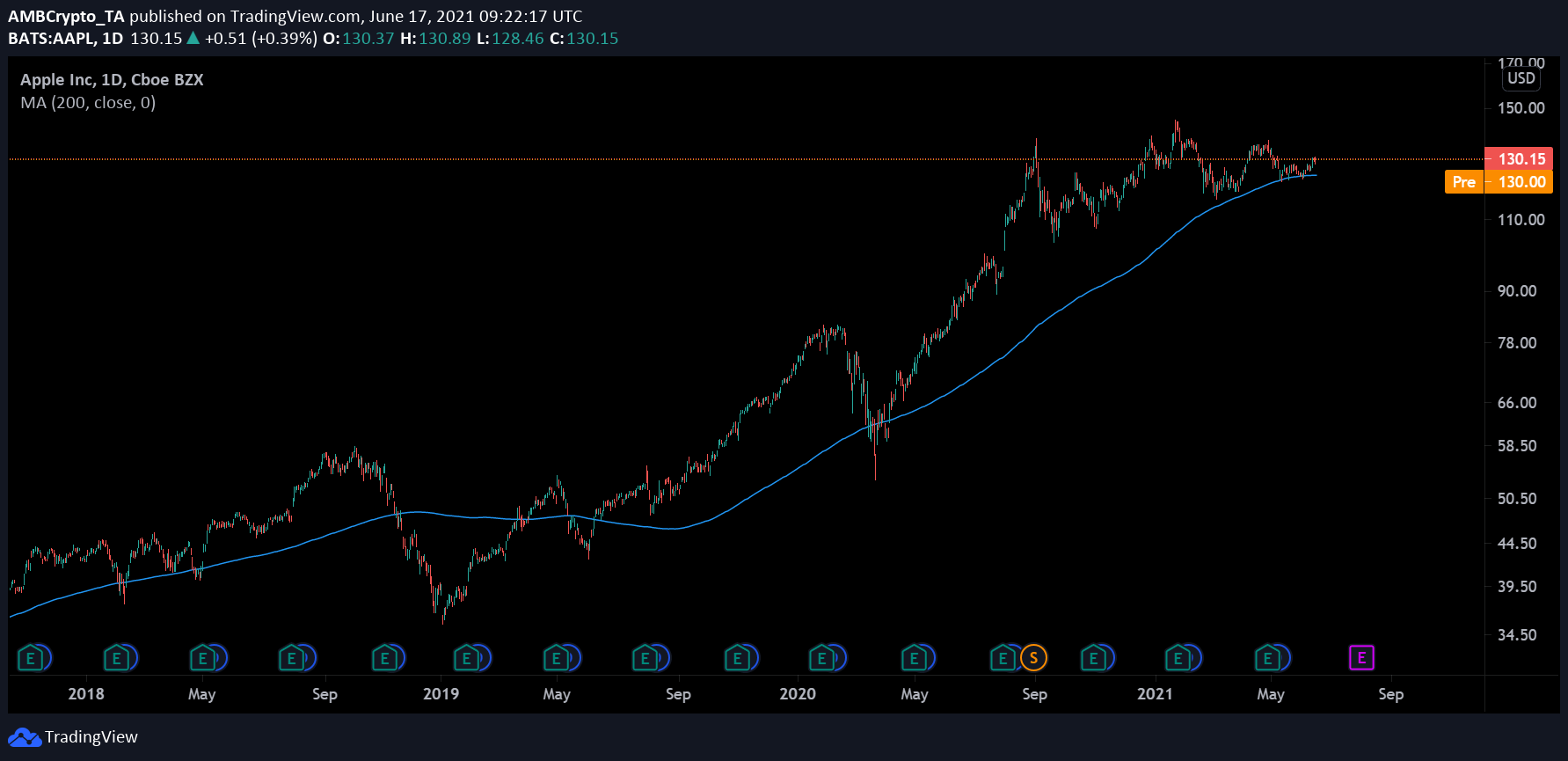This screenshot has width=1568, height=761.
Task: Click the TradingView text at the bottom left
Action: (x=91, y=737)
